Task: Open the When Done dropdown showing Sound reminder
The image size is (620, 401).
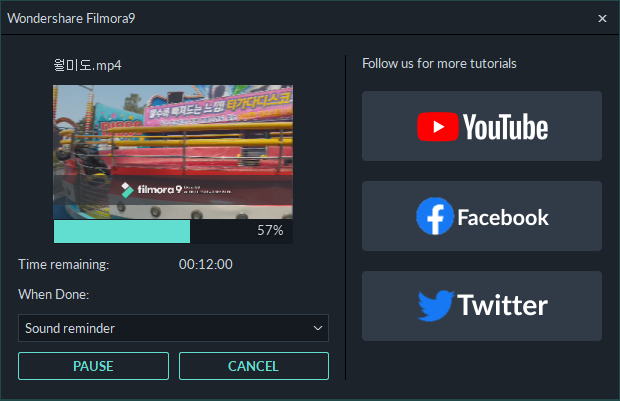Action: point(173,328)
